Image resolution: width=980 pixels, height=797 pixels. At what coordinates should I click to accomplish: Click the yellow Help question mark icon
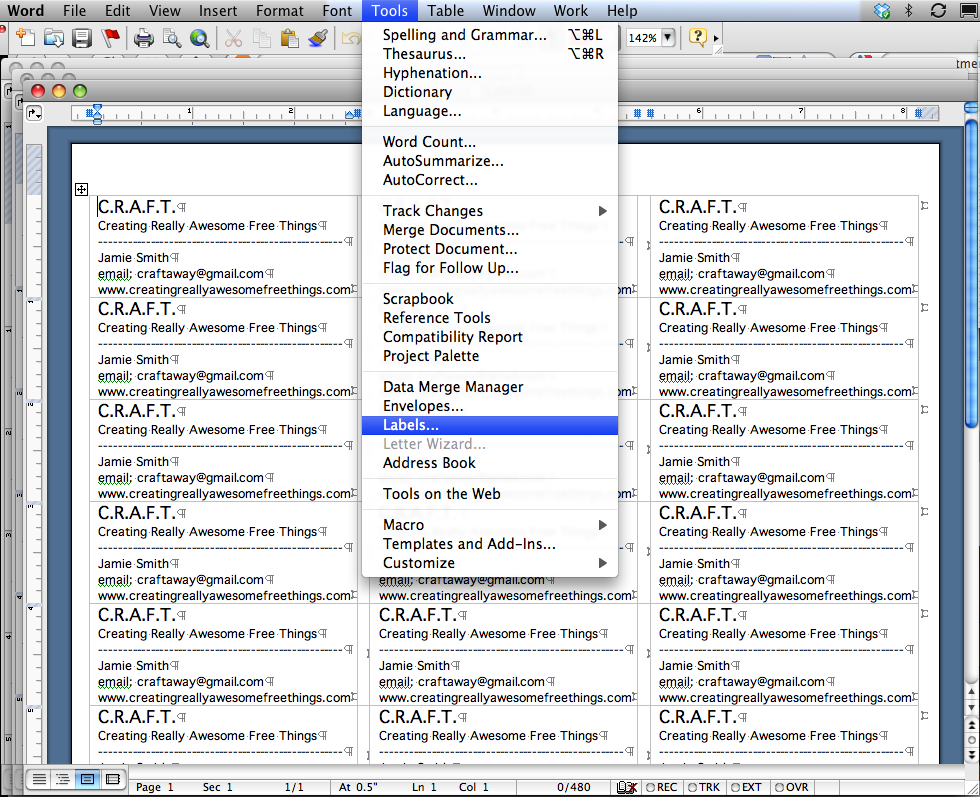pos(697,37)
